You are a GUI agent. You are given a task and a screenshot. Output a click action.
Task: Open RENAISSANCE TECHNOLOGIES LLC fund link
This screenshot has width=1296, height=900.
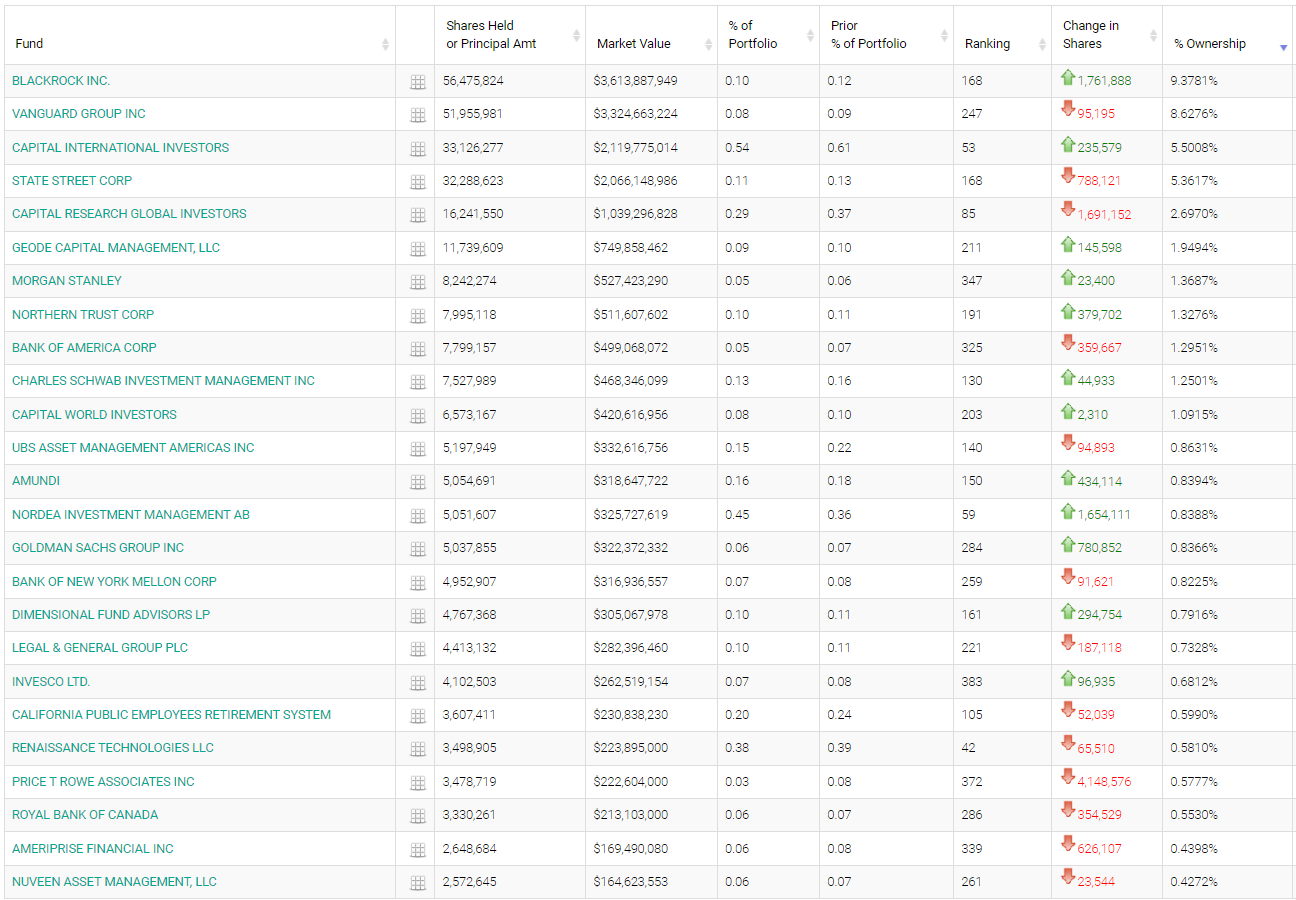[x=113, y=747]
